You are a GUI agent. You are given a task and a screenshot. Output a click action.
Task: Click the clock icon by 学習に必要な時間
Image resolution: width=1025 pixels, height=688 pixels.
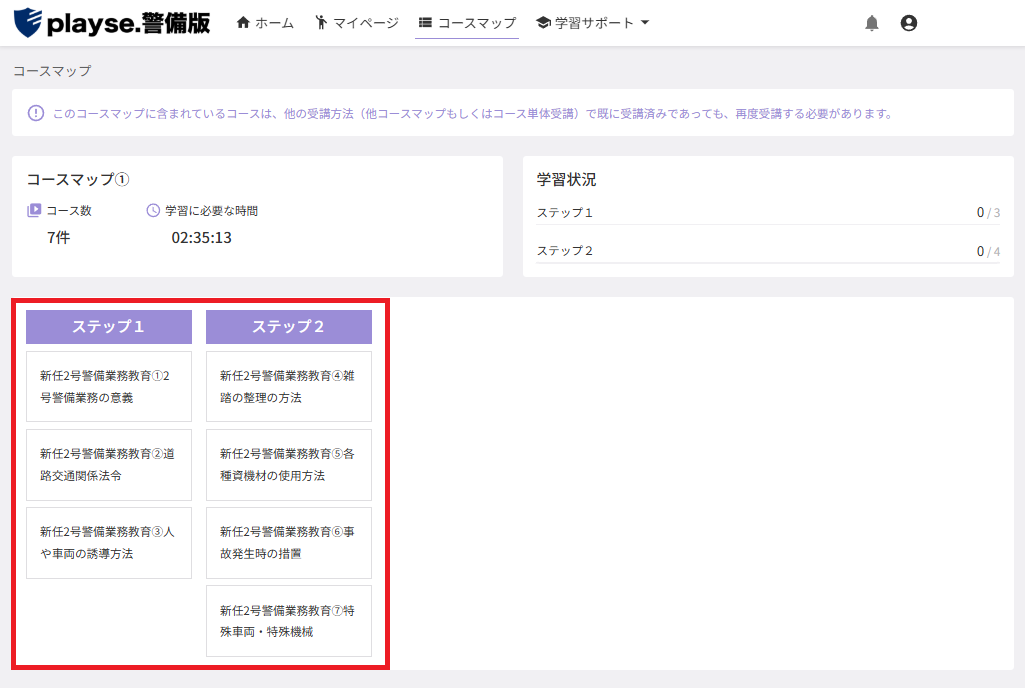[153, 211]
